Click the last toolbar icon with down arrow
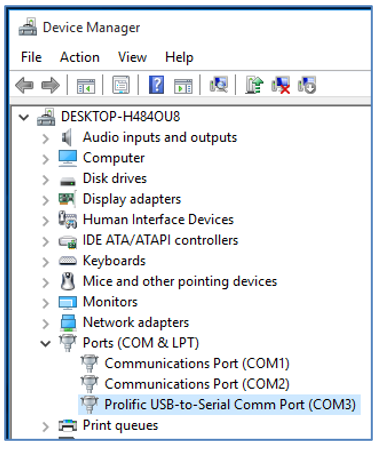Viewport: 378px width, 449px height. pos(307,85)
